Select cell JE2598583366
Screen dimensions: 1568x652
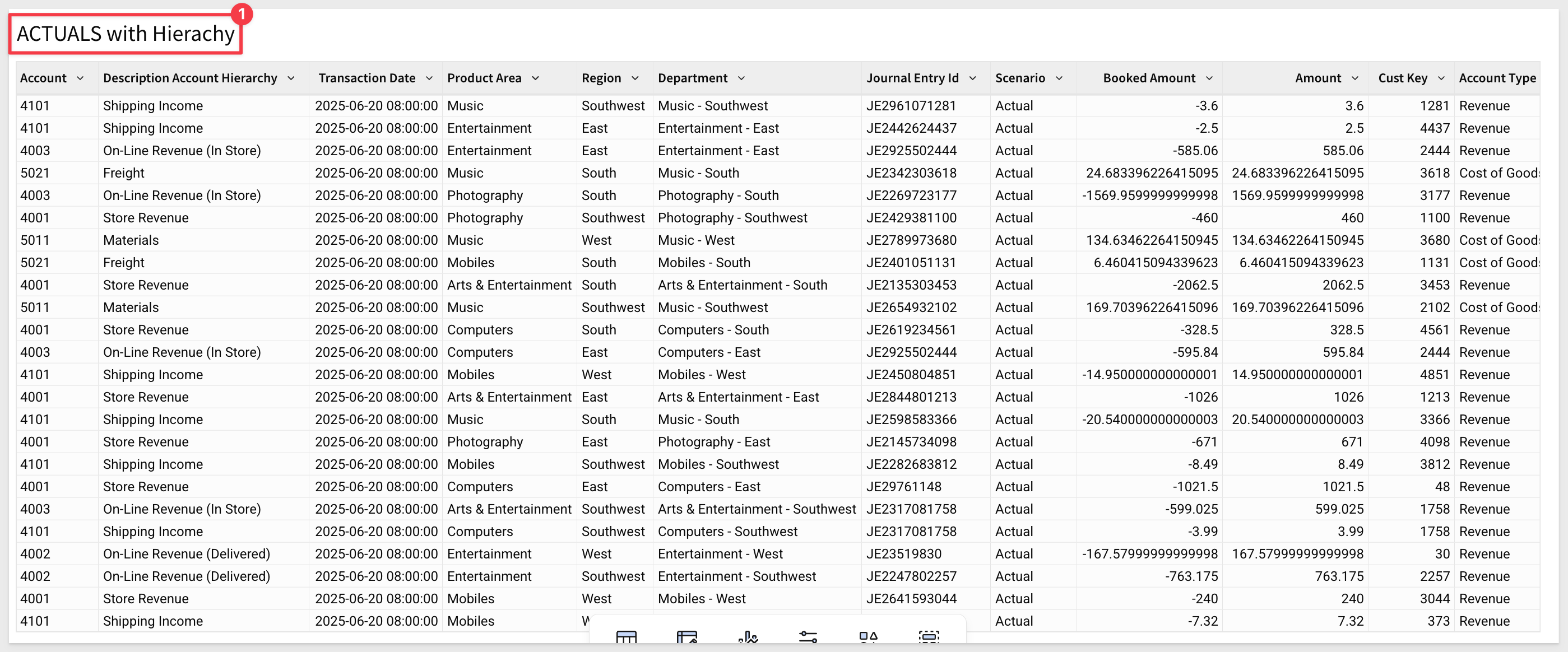tap(911, 420)
